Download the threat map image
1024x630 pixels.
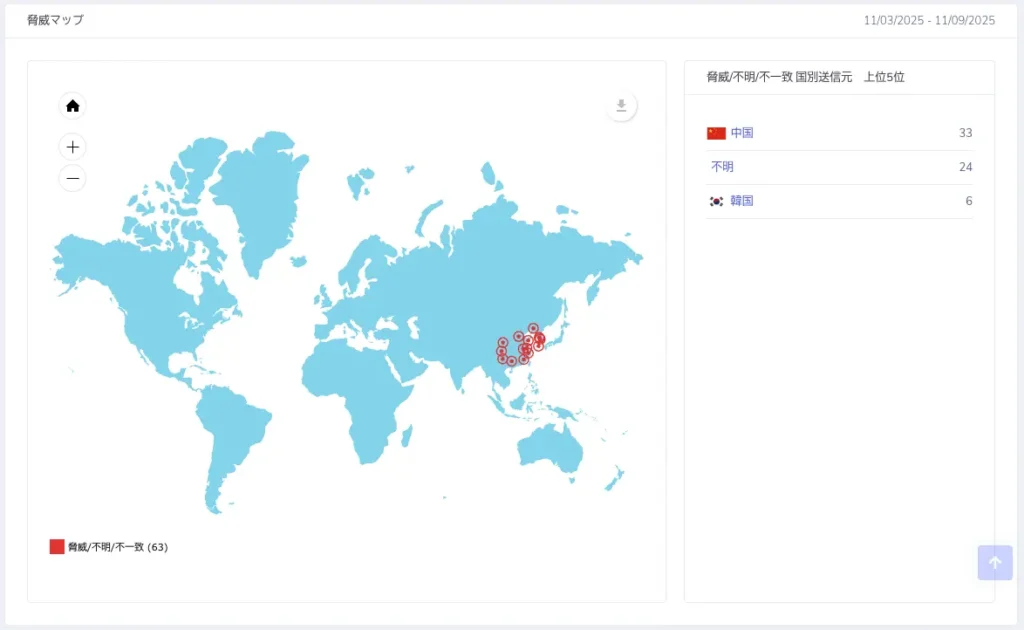click(621, 106)
